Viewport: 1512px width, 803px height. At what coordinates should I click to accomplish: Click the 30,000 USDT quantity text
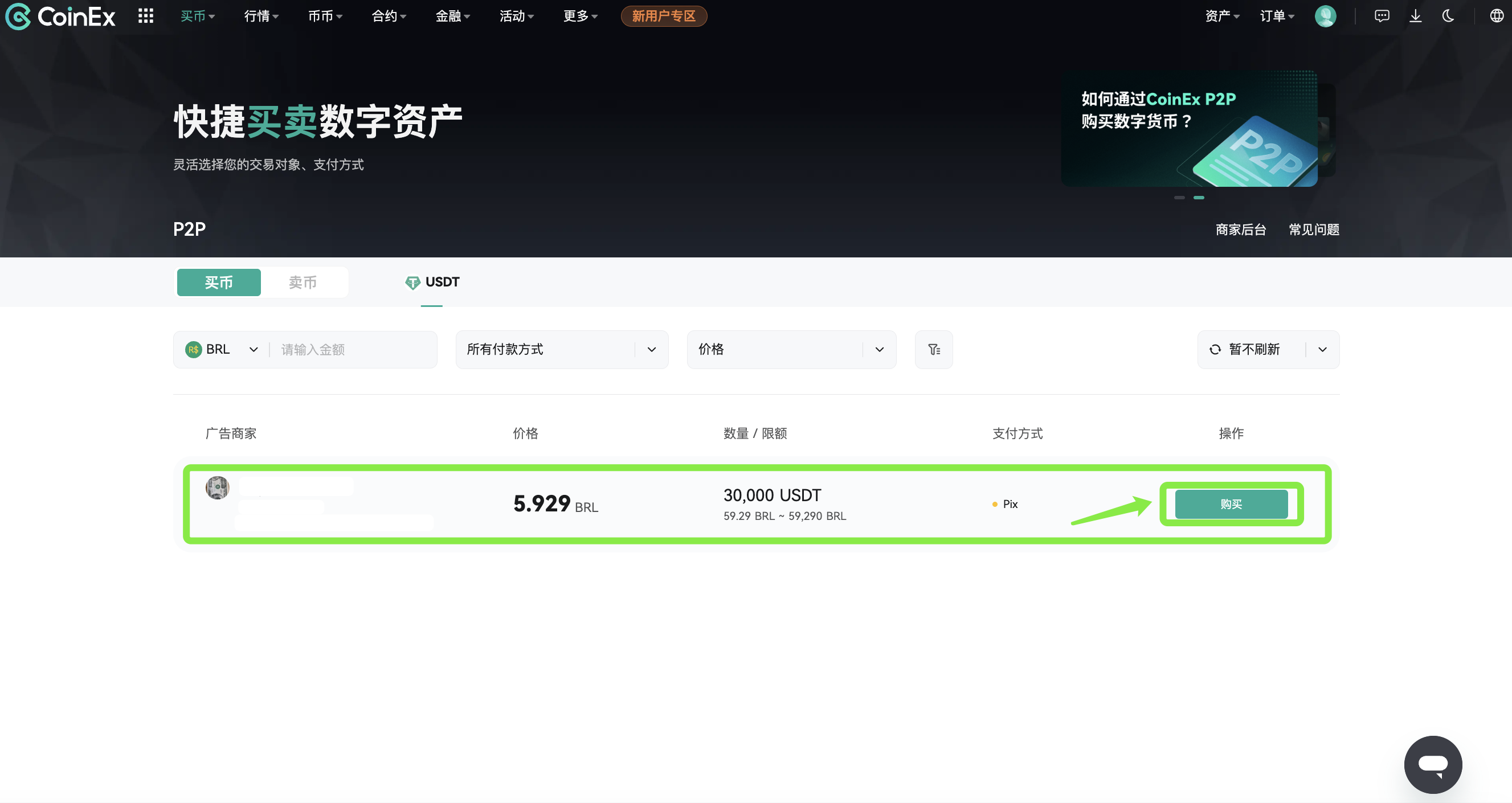click(x=772, y=495)
